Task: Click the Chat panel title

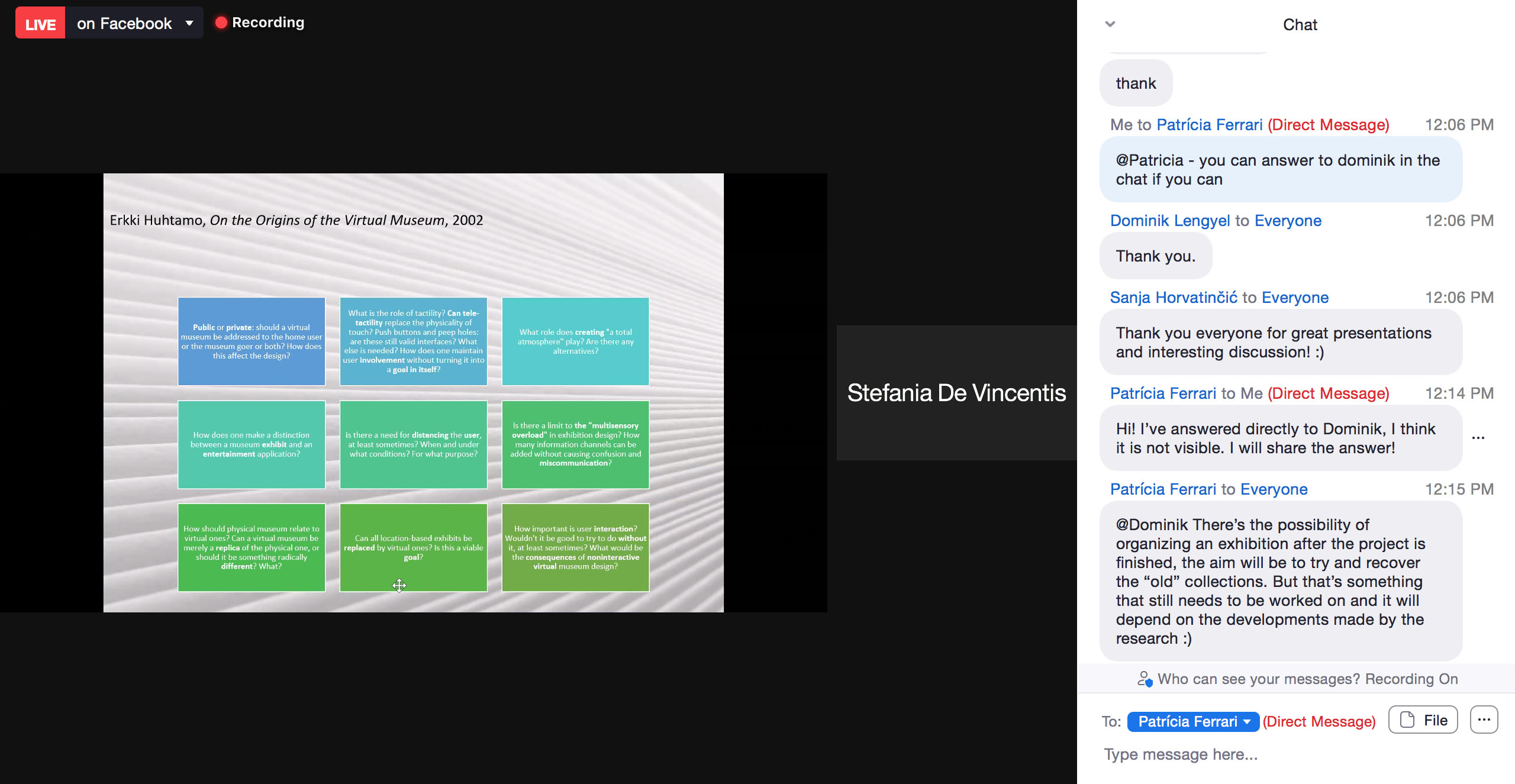Action: point(1300,25)
